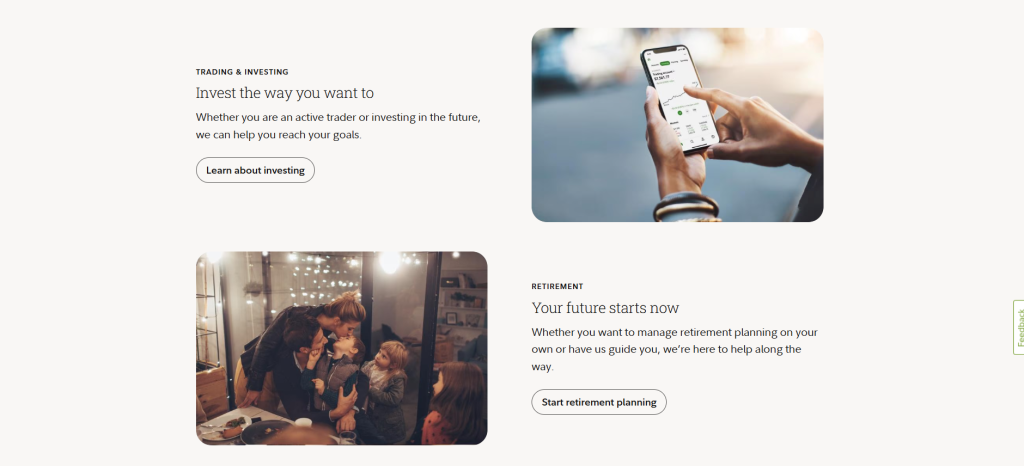Click the green pill tab on phone app
1024x466 pixels.
click(x=665, y=64)
